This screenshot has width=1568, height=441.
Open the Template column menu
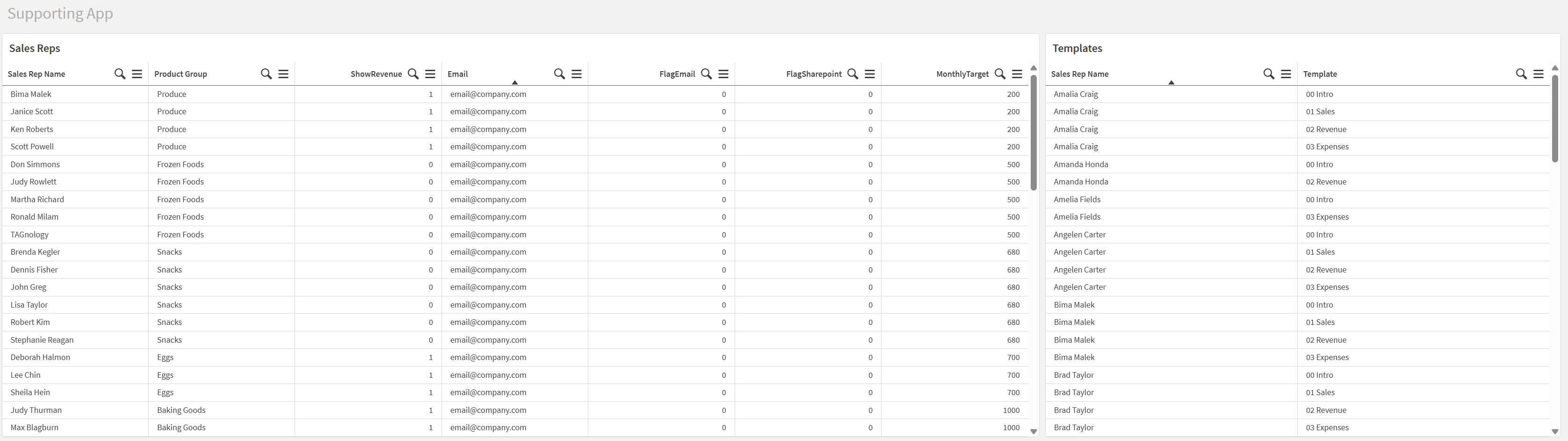click(x=1539, y=73)
